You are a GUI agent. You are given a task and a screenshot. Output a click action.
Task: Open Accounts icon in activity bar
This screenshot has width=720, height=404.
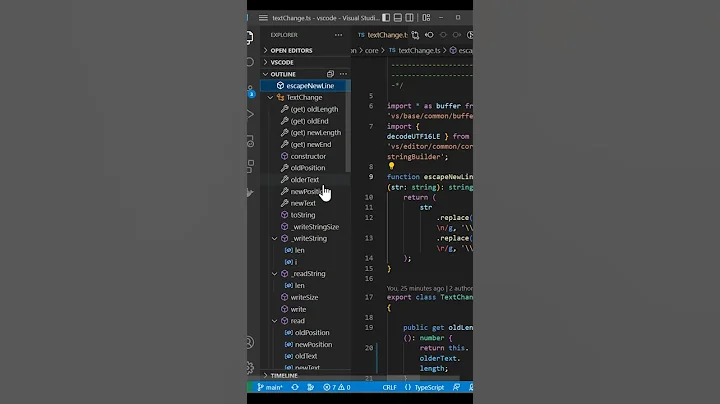(249, 342)
